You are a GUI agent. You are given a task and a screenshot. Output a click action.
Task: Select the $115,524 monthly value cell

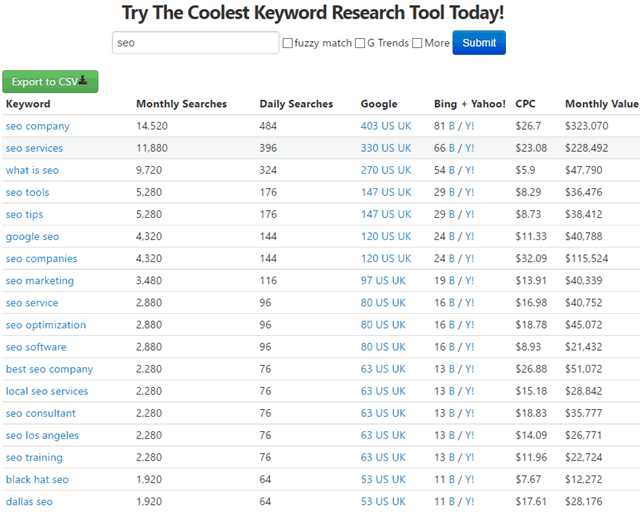pyautogui.click(x=587, y=258)
